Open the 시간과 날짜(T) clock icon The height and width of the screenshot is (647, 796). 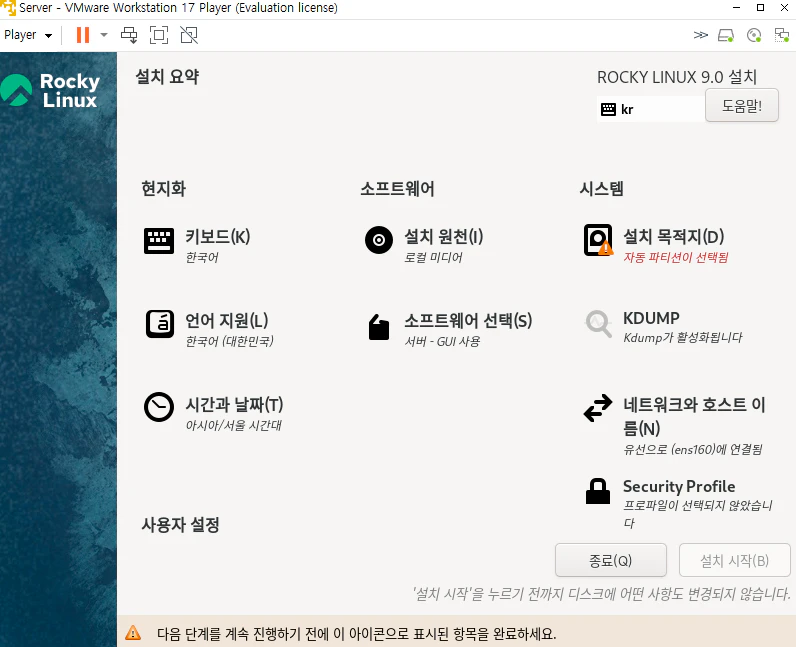tap(159, 407)
